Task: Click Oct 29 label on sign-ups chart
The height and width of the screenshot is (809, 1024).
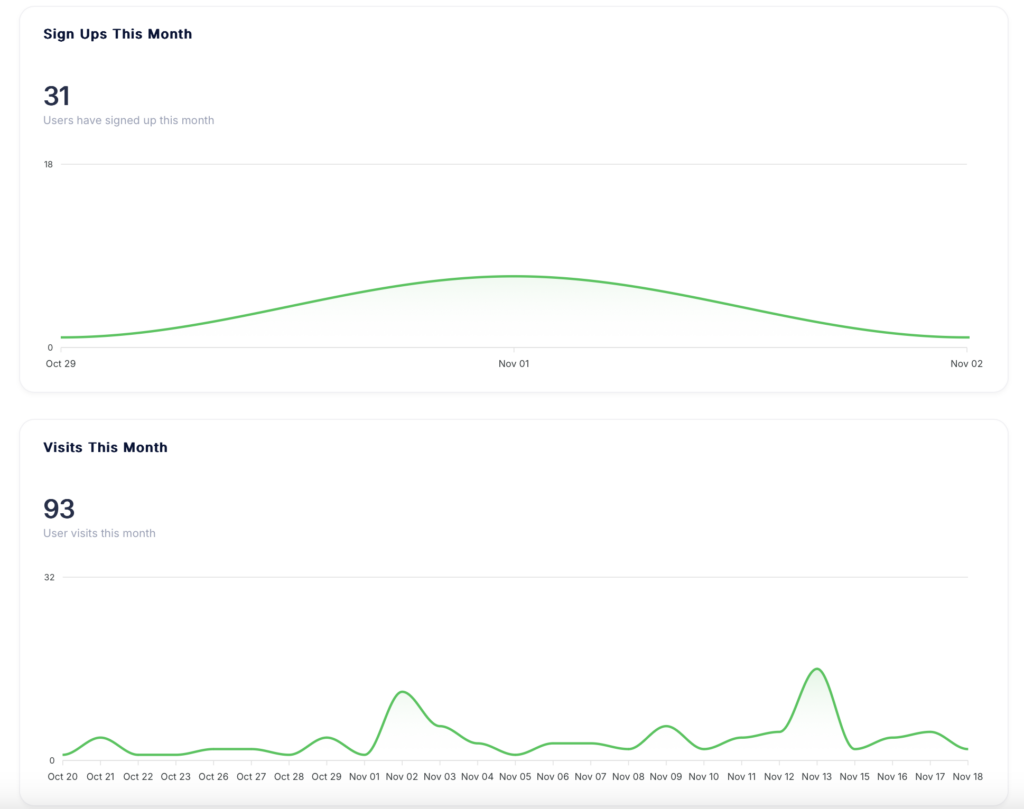Action: click(61, 364)
